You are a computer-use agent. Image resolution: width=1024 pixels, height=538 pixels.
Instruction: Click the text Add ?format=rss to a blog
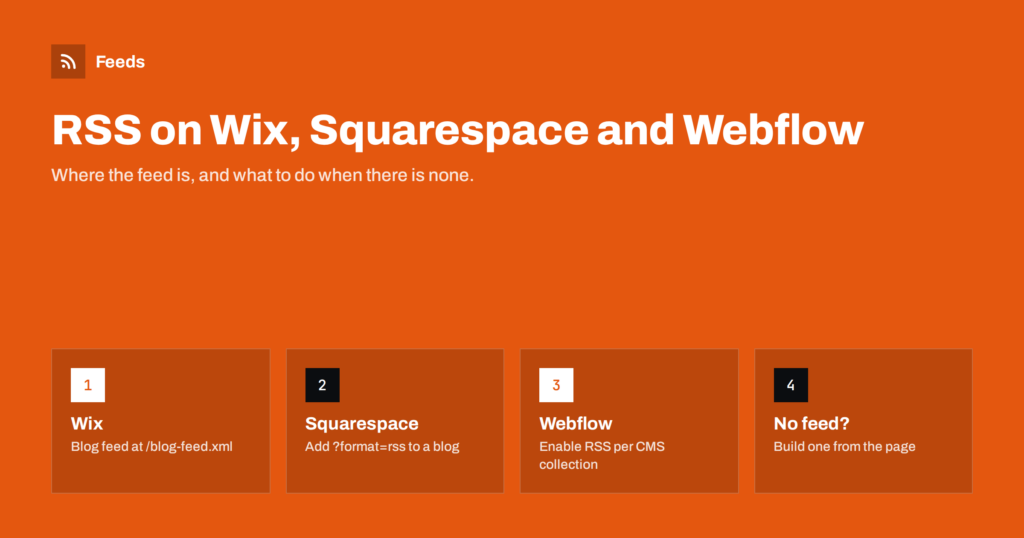(x=382, y=447)
